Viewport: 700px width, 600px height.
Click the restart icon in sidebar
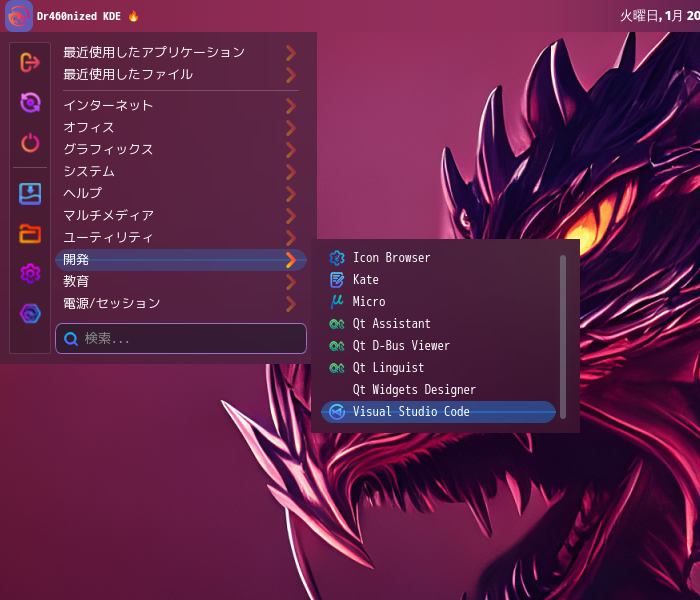point(30,103)
